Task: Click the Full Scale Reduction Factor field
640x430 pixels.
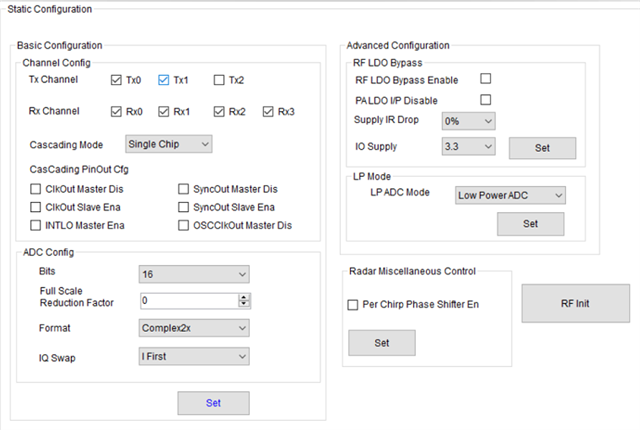Action: [186, 300]
